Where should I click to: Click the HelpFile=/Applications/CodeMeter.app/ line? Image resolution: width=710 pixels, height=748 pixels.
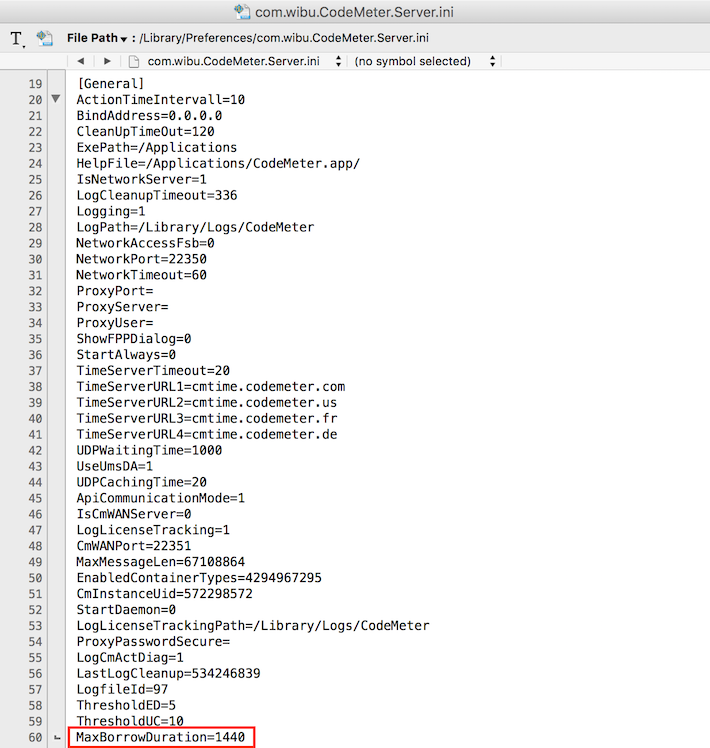(218, 163)
